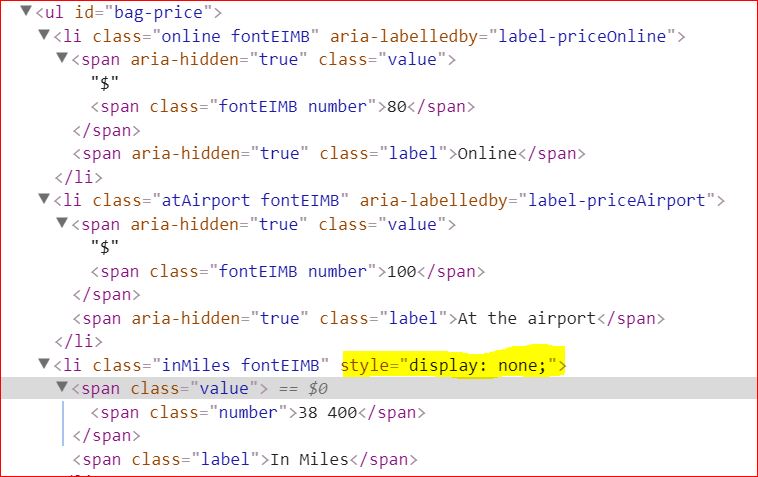The width and height of the screenshot is (758, 477).
Task: Collapse the li "inMiles fontEIMB" element
Action: tap(44, 366)
